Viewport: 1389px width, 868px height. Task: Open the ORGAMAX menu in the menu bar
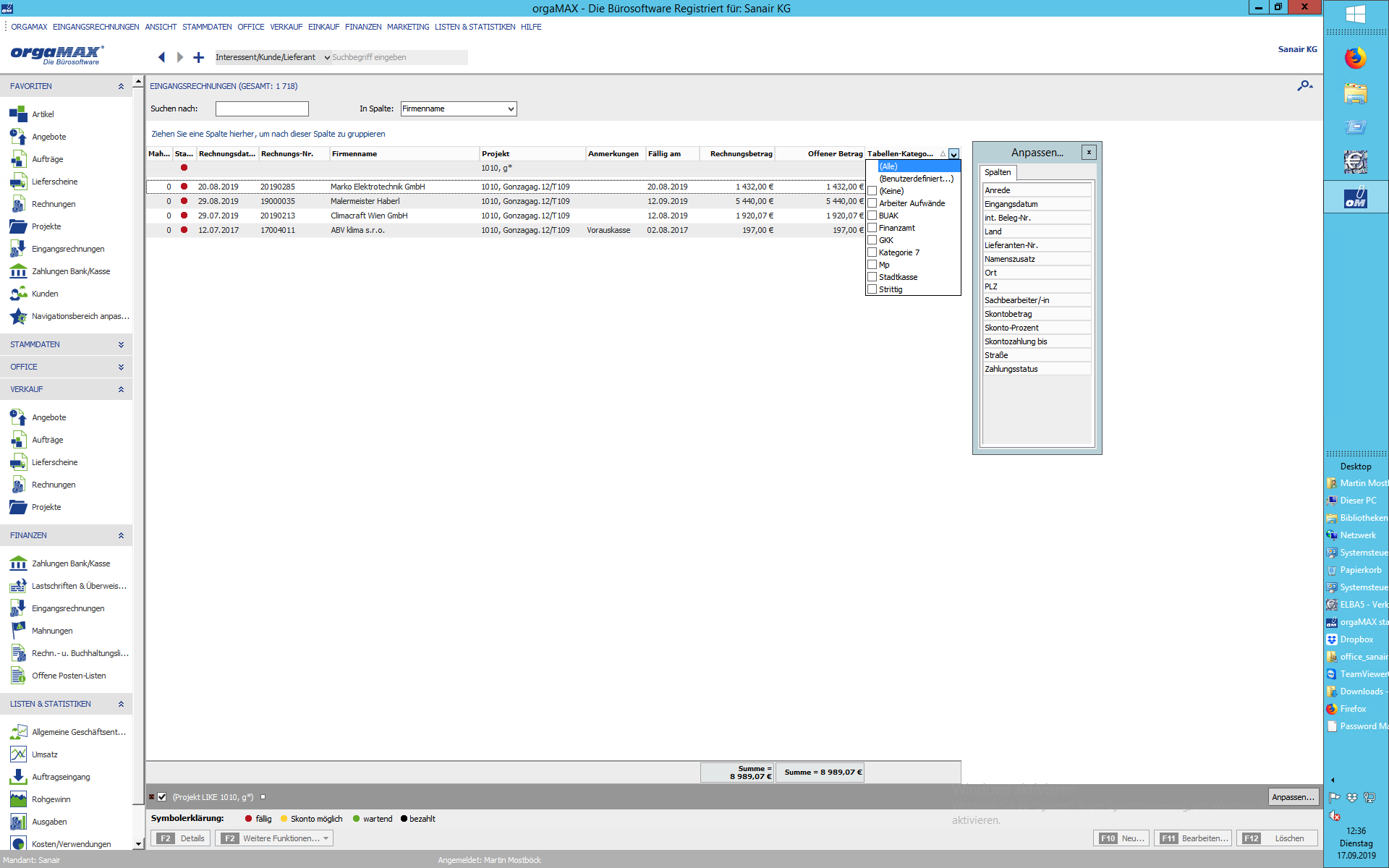point(29,27)
